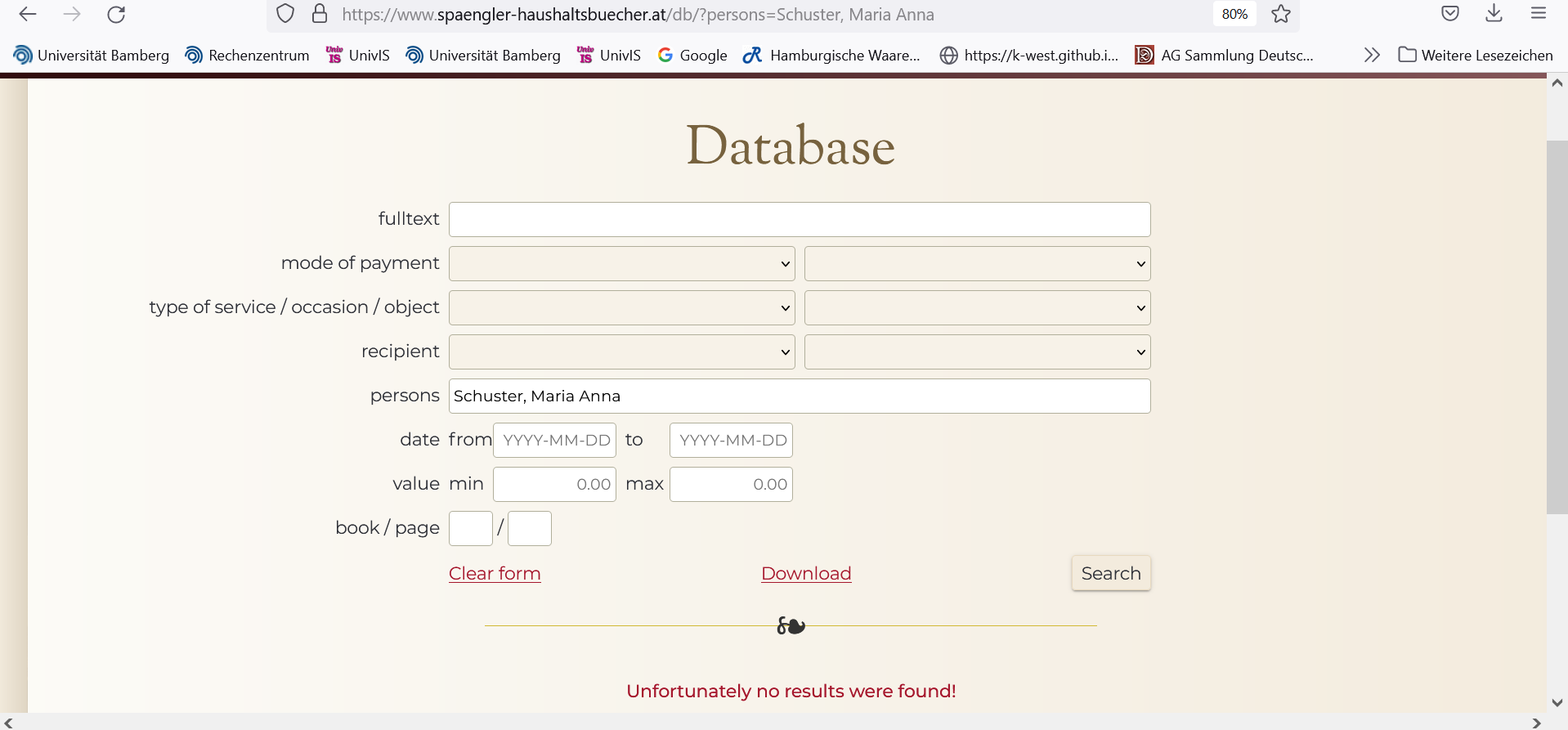
Task: Click the no results found message
Action: pyautogui.click(x=791, y=691)
